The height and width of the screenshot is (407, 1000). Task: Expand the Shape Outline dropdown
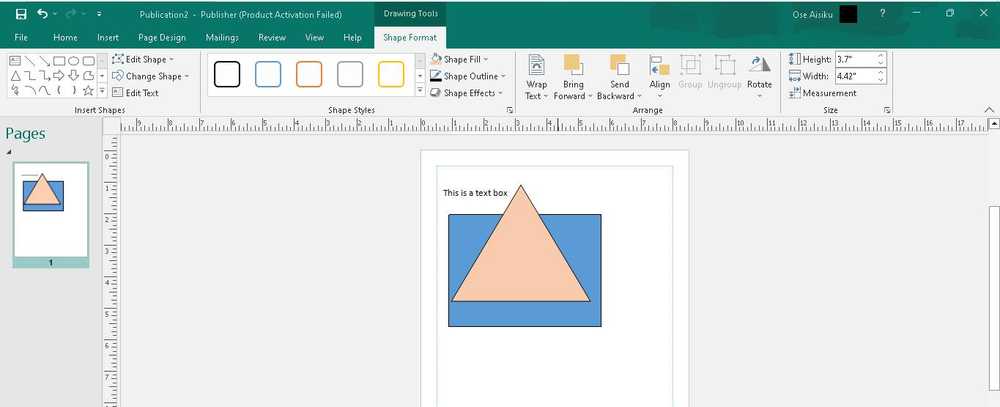point(467,76)
